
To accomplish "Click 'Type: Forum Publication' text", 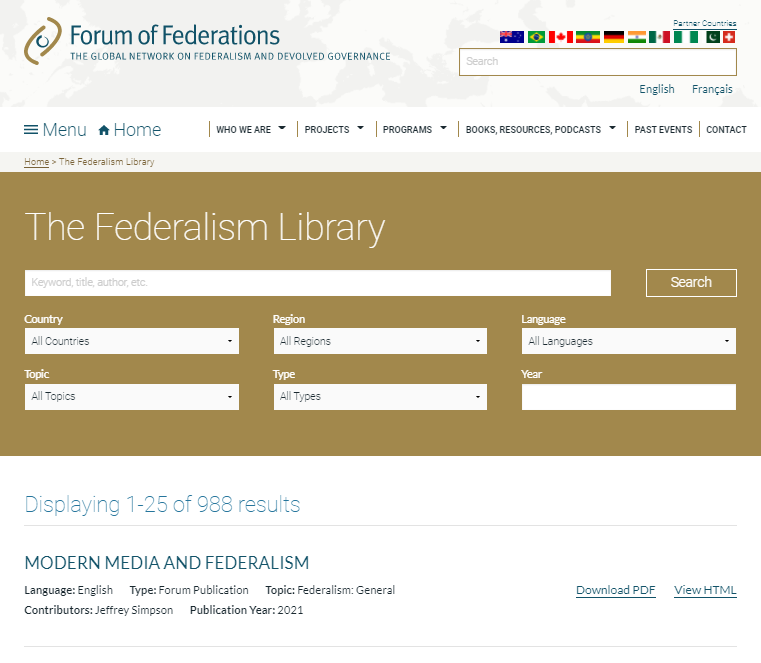I will click(x=189, y=590).
